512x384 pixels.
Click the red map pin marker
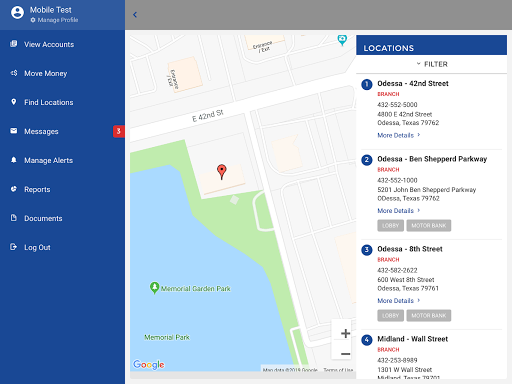pyautogui.click(x=222, y=172)
